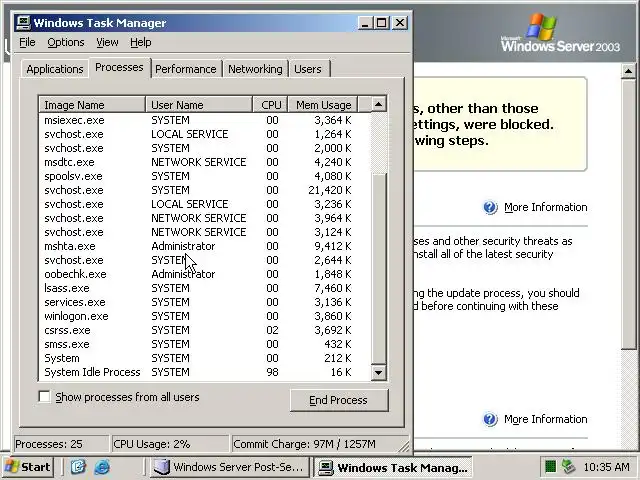Select the Processes tab

tap(119, 67)
